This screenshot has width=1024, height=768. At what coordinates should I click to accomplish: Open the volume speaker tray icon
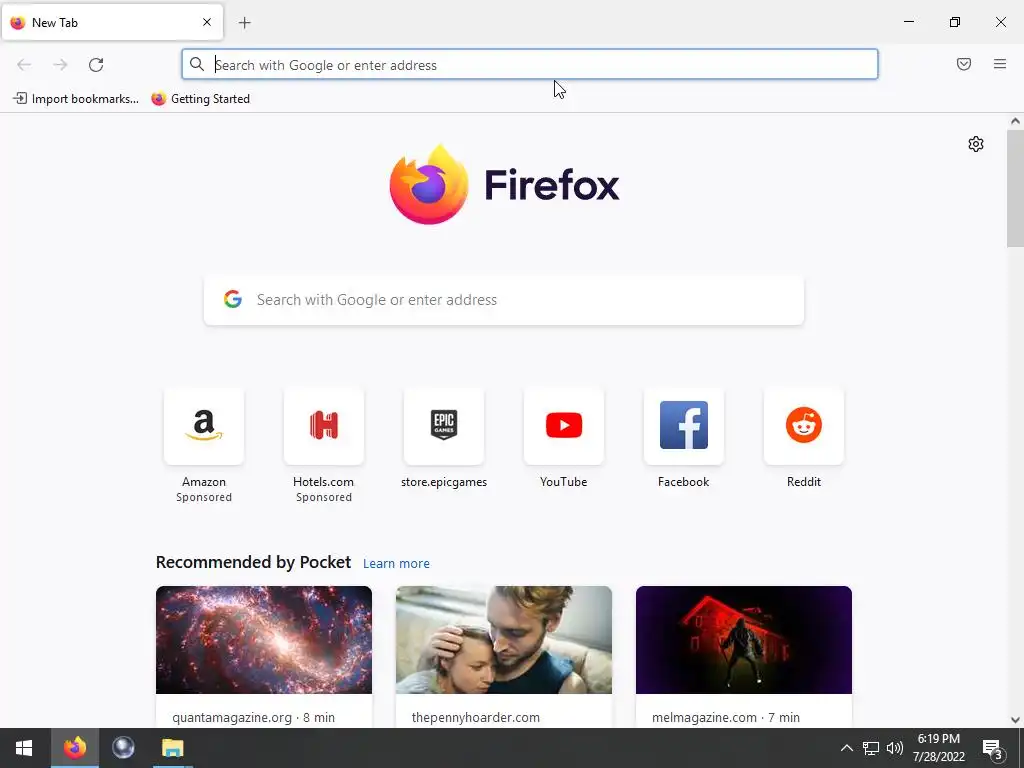click(x=895, y=748)
